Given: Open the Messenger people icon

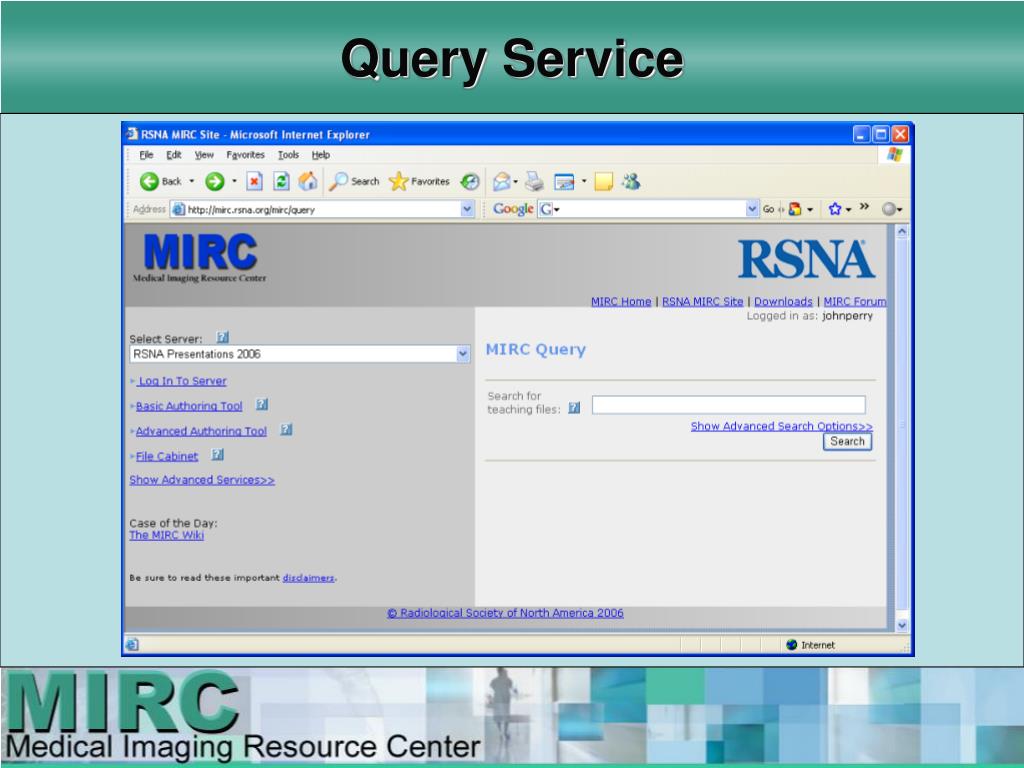Looking at the screenshot, I should coord(631,181).
